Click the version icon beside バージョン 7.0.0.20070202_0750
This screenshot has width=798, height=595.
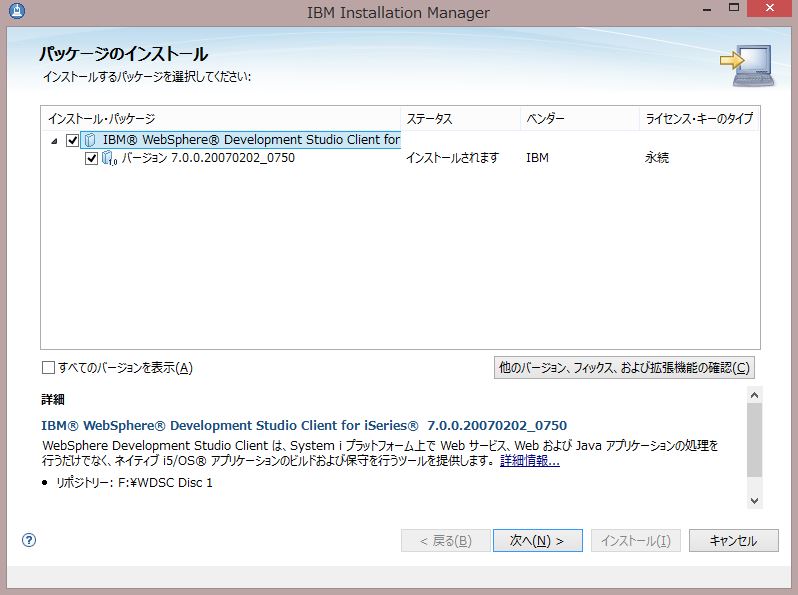[109, 158]
